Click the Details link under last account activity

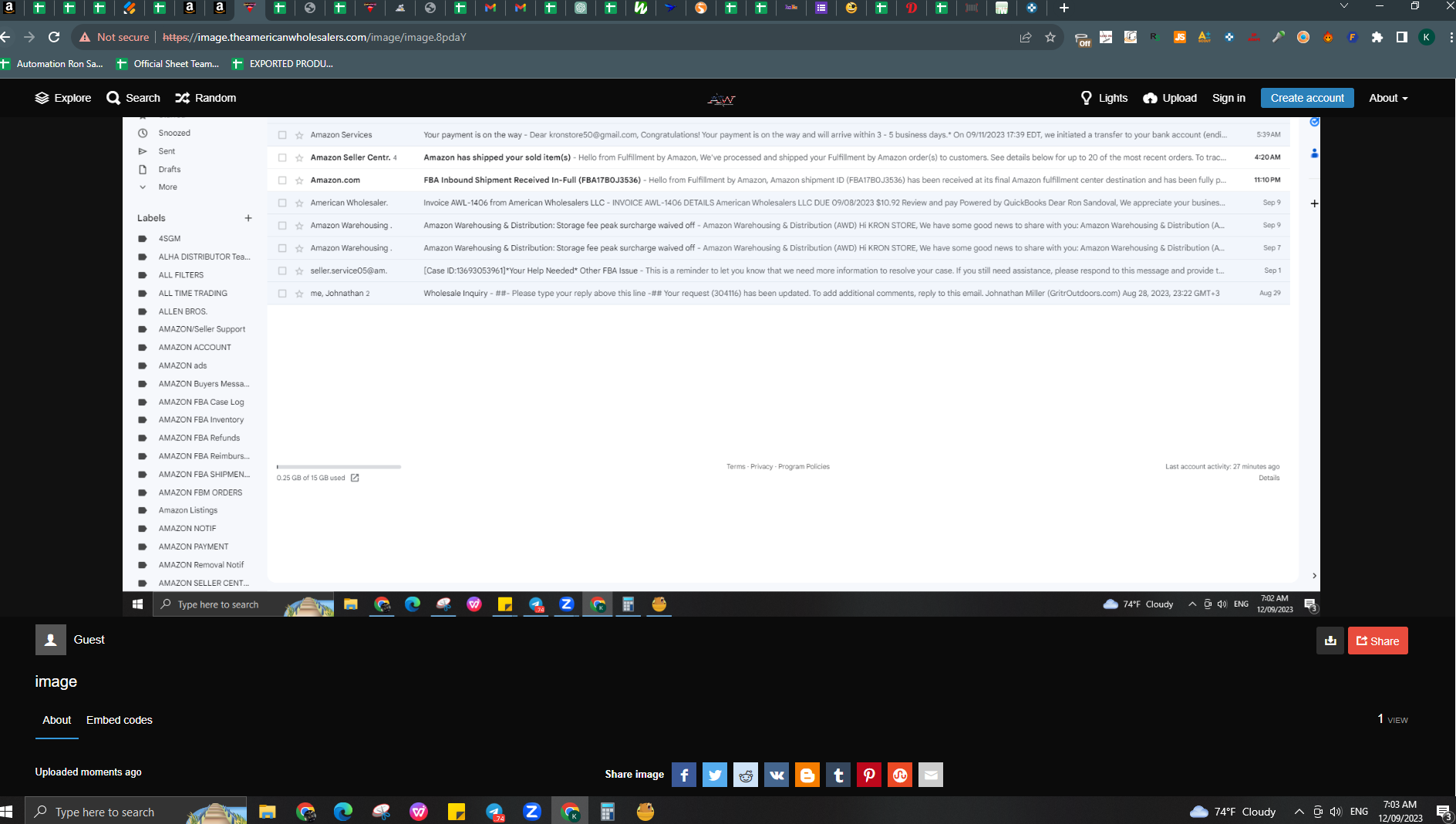pyautogui.click(x=1269, y=478)
